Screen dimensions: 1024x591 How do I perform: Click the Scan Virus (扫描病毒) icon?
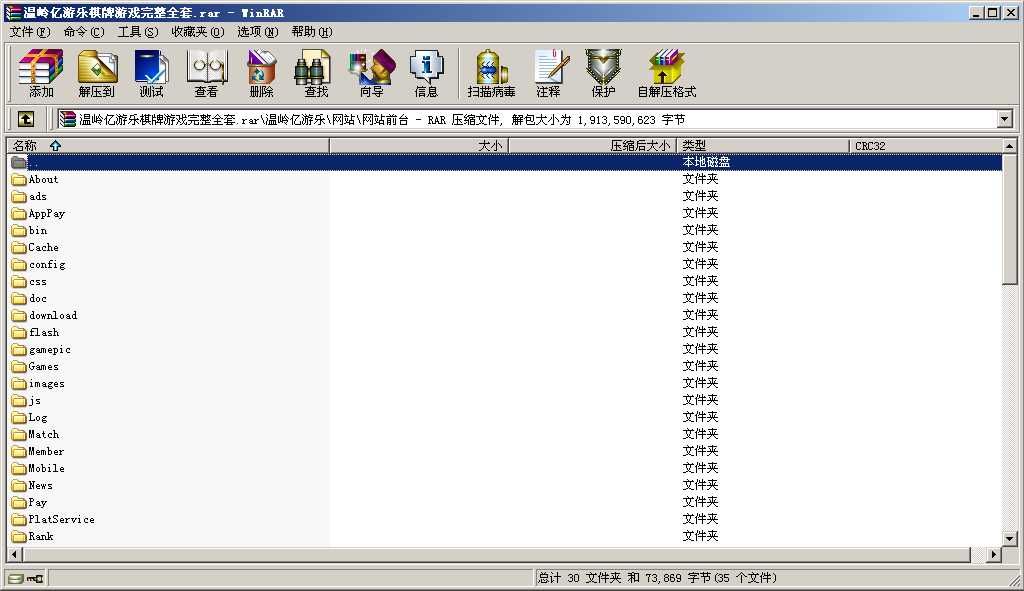(x=491, y=72)
